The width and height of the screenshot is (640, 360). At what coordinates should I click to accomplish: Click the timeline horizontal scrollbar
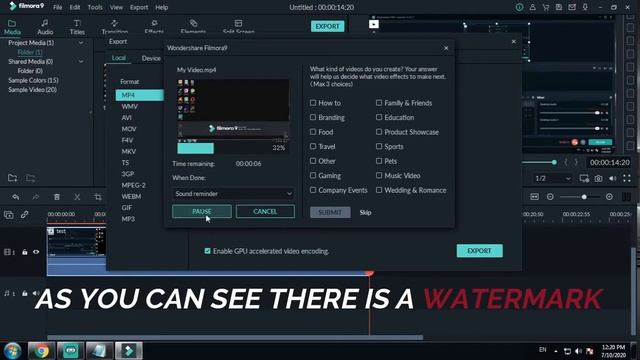pyautogui.click(x=235, y=338)
